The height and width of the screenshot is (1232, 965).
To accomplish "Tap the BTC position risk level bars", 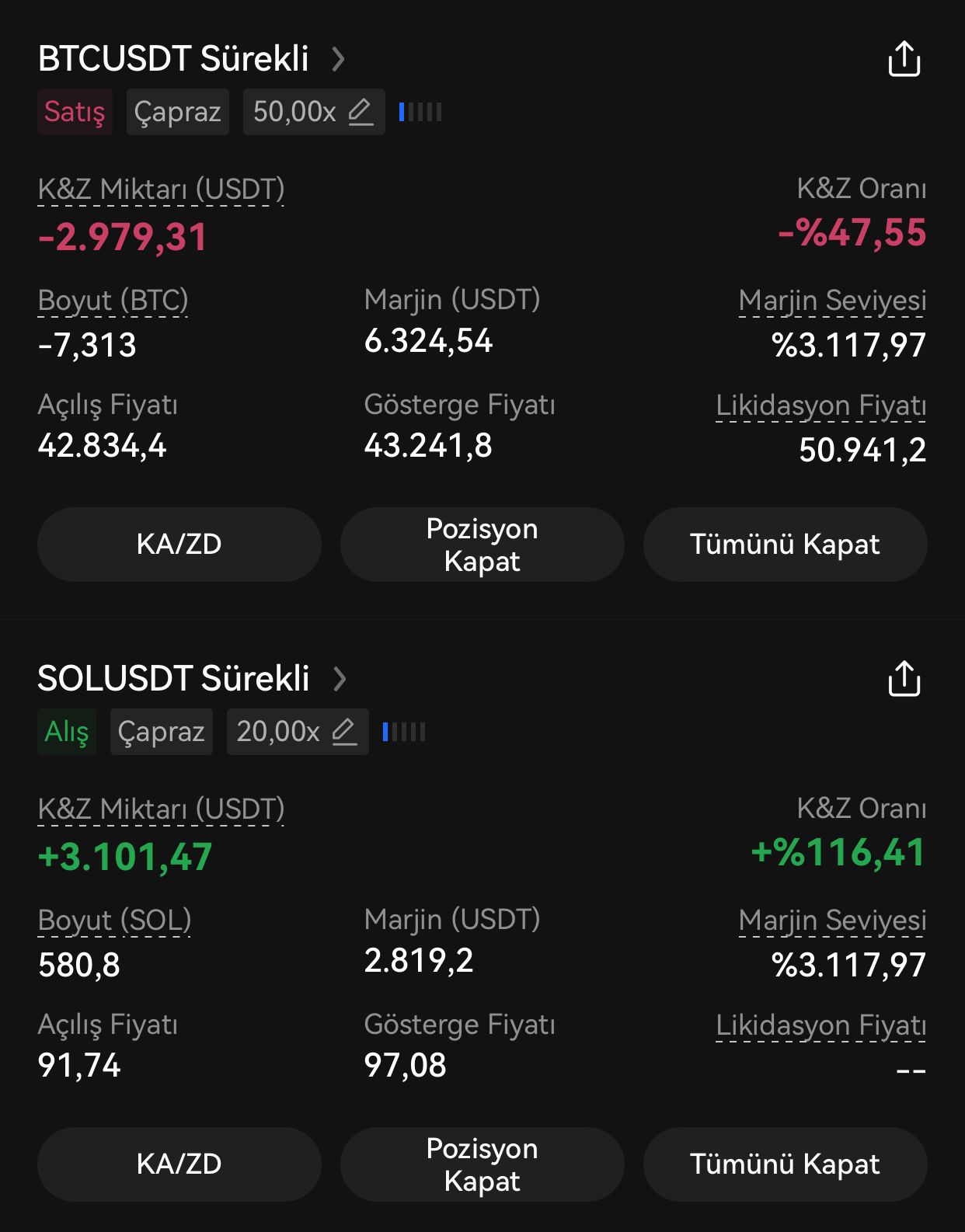I will [x=420, y=112].
